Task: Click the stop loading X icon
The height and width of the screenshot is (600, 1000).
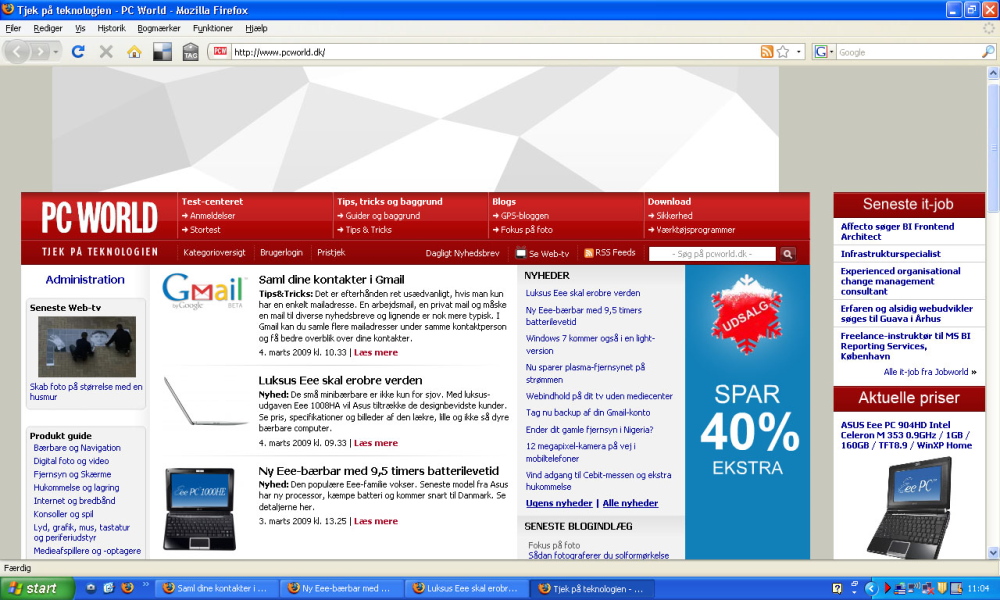Action: point(106,52)
